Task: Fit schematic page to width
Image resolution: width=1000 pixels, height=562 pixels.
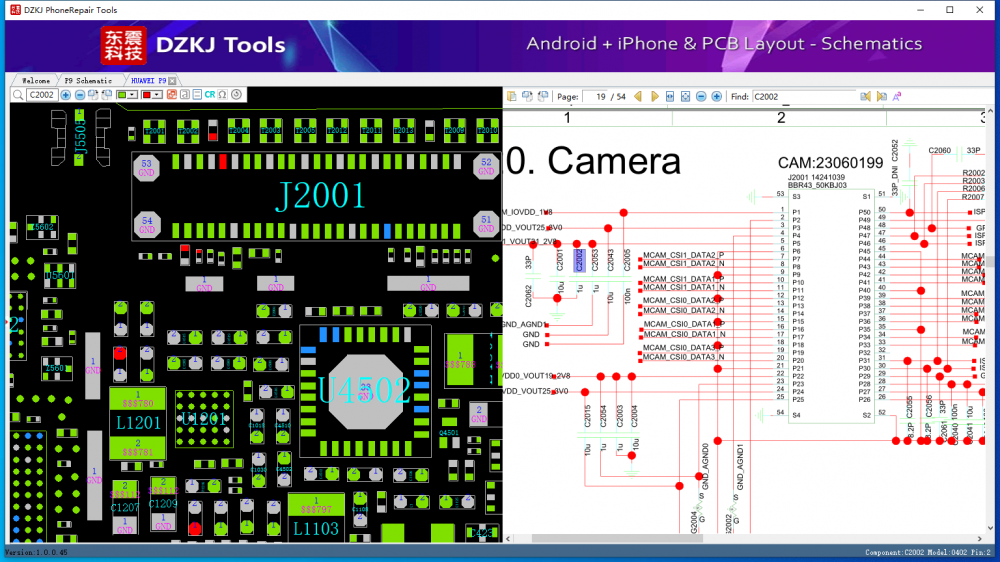Action: pyautogui.click(x=670, y=96)
